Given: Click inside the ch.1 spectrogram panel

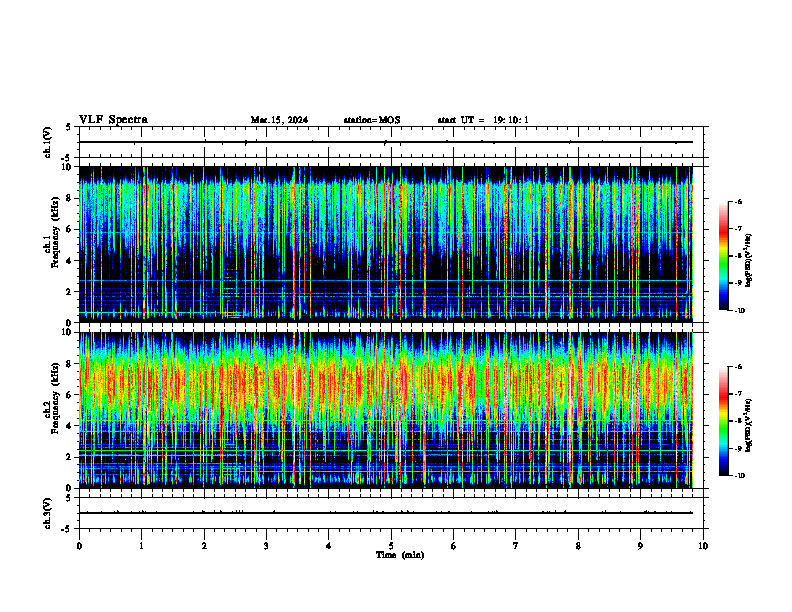Looking at the screenshot, I should tap(386, 244).
